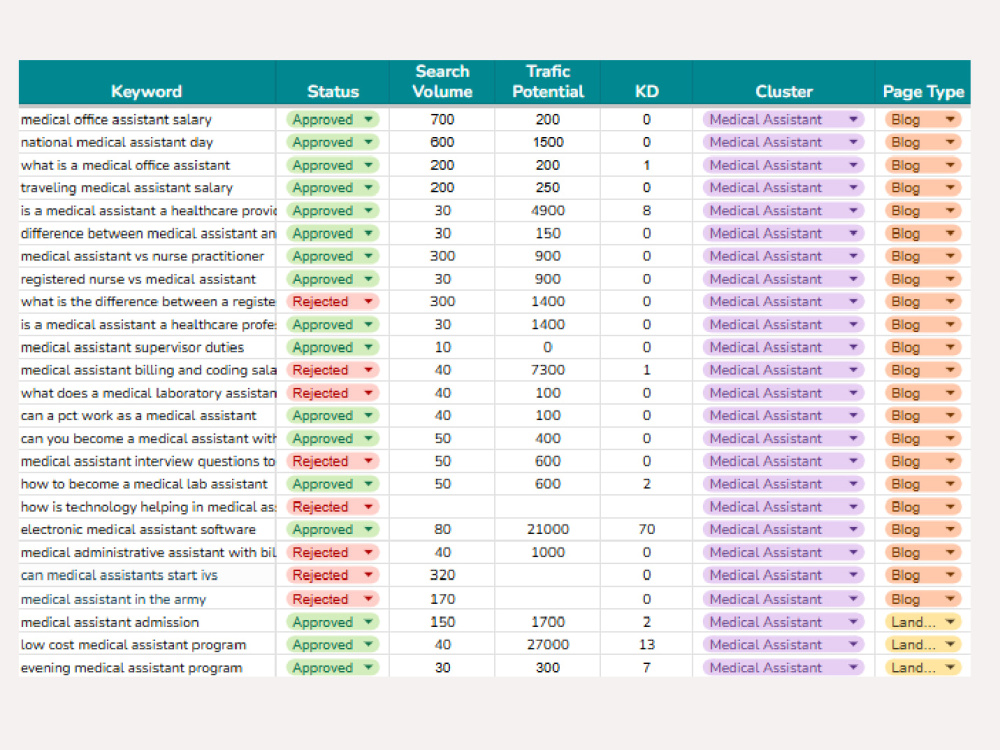The width and height of the screenshot is (1000, 750).
Task: Select traffic potential value 27000
Action: pyautogui.click(x=548, y=645)
